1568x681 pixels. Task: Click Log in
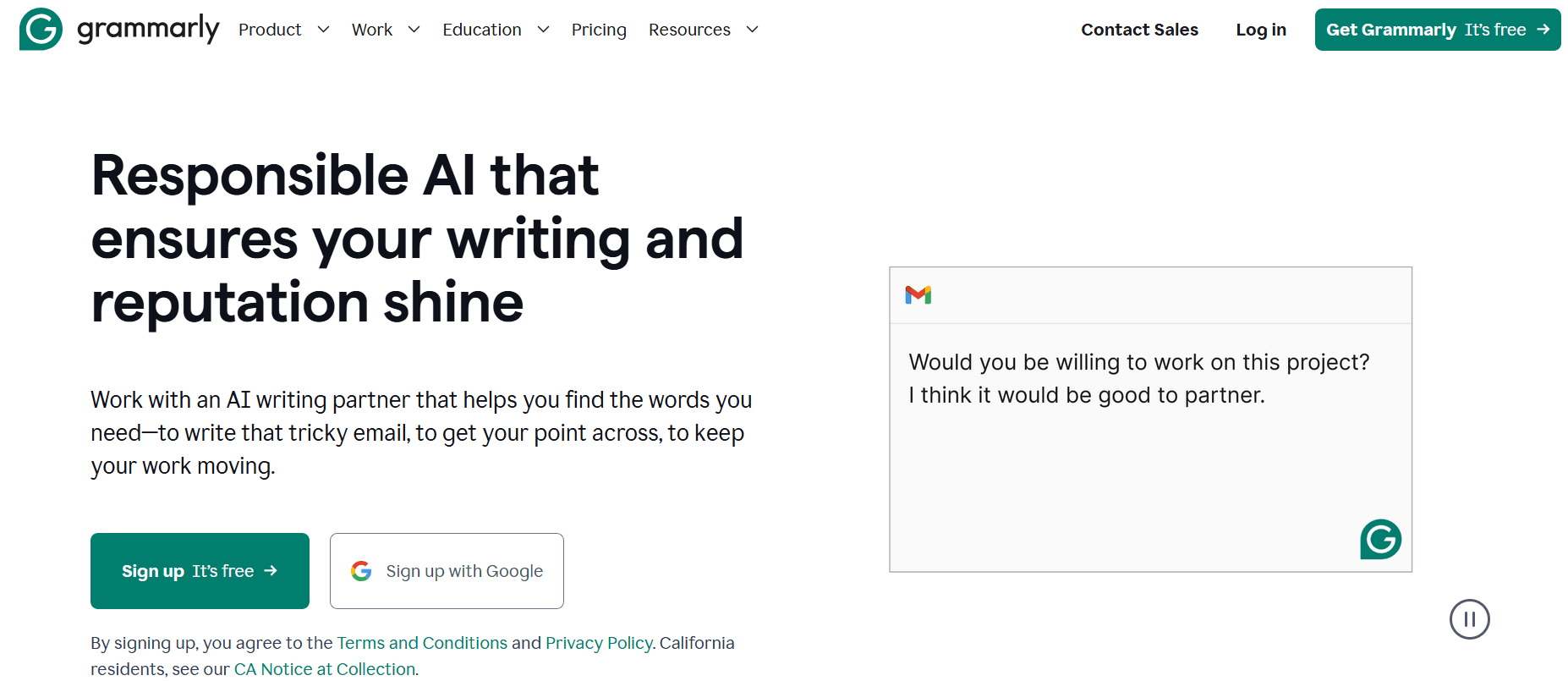[x=1260, y=30]
